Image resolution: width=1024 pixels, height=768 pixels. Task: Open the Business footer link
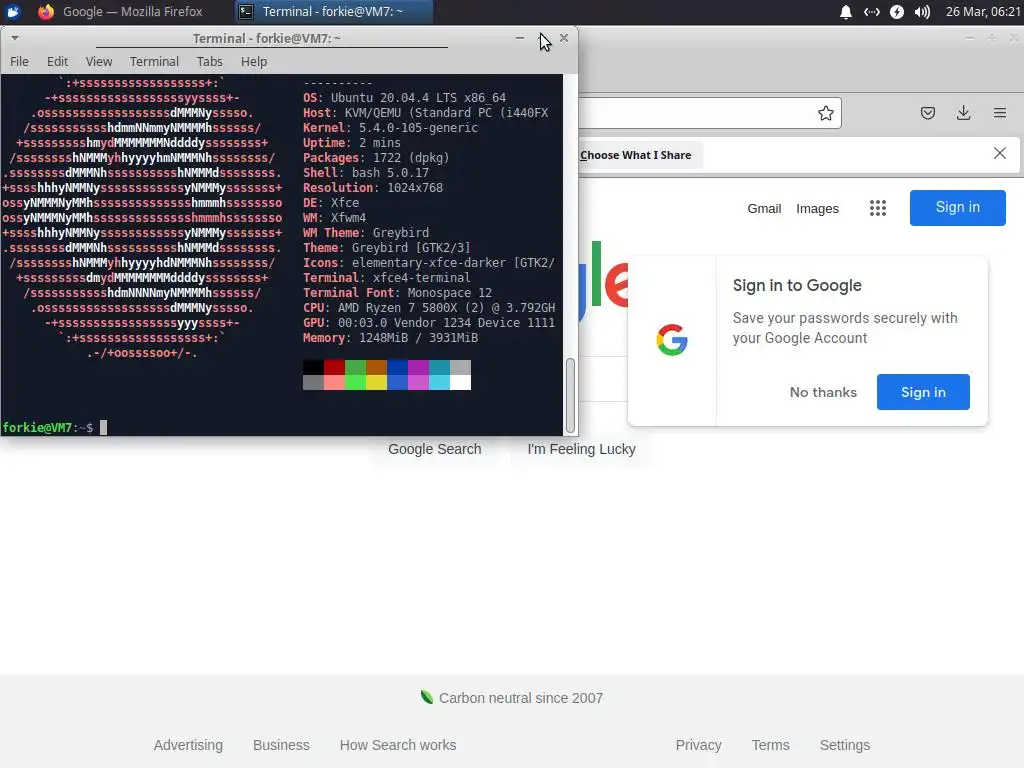coord(281,745)
